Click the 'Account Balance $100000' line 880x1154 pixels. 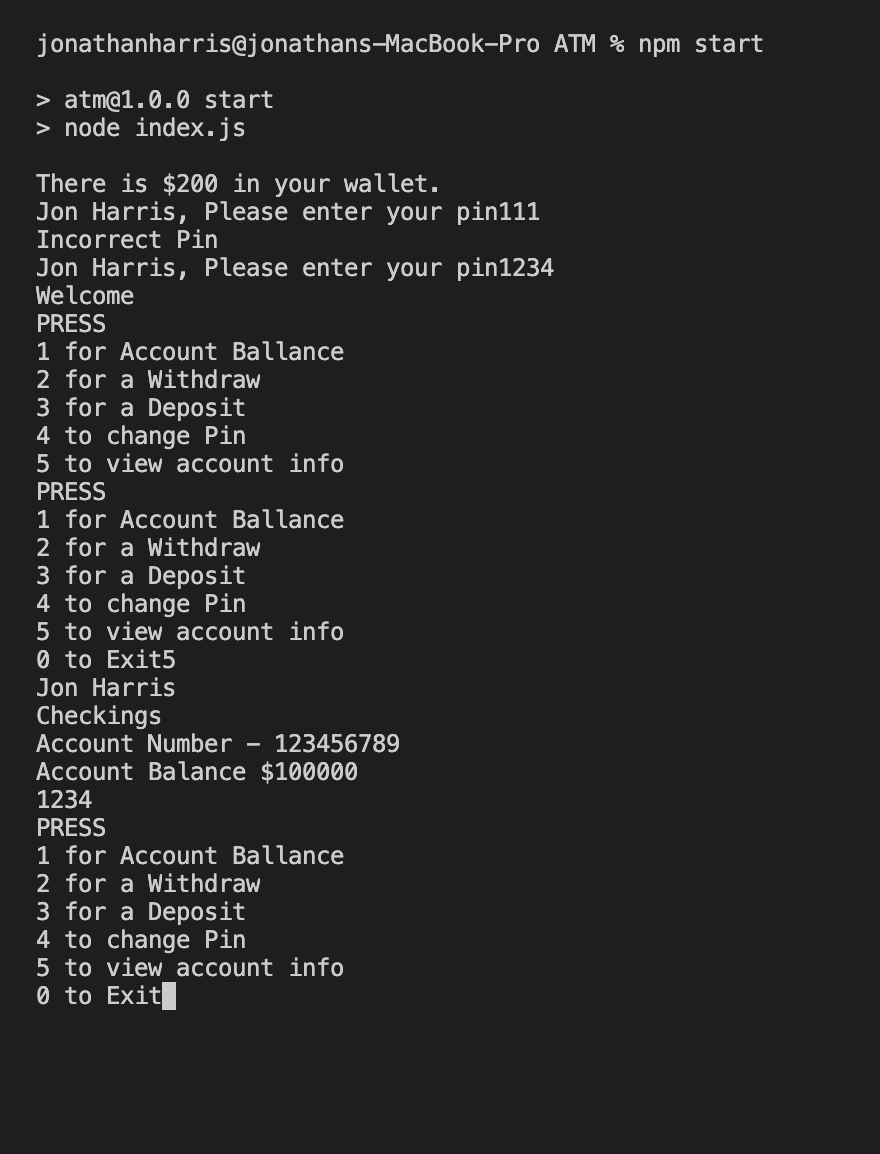197,771
